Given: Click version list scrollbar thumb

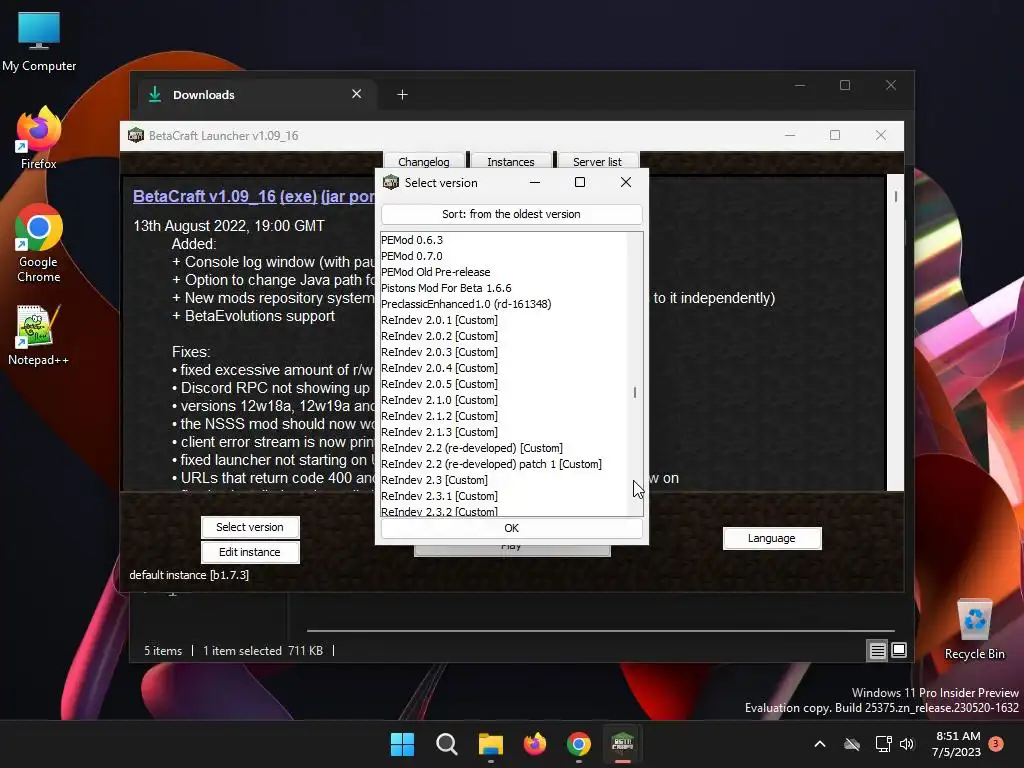Looking at the screenshot, I should click(x=635, y=392).
